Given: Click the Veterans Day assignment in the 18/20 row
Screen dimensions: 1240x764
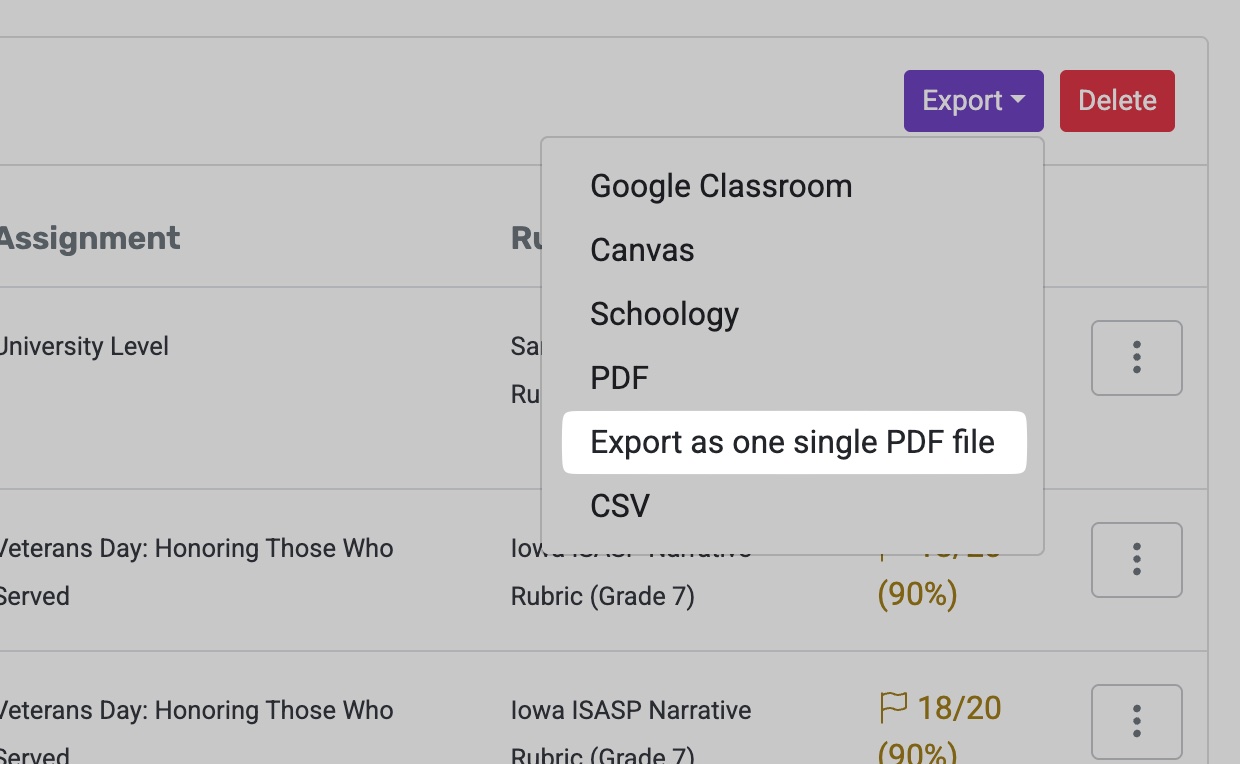Looking at the screenshot, I should click(196, 734).
